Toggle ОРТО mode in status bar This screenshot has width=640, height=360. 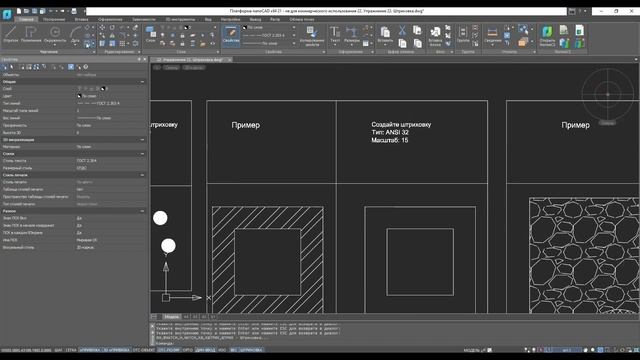[x=188, y=350]
